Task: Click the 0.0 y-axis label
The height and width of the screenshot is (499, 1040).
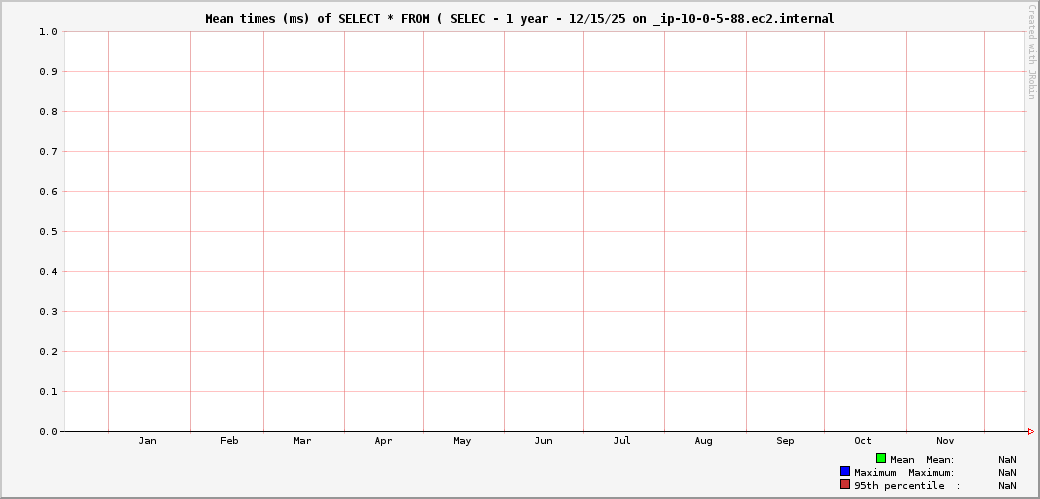Action: [48, 432]
